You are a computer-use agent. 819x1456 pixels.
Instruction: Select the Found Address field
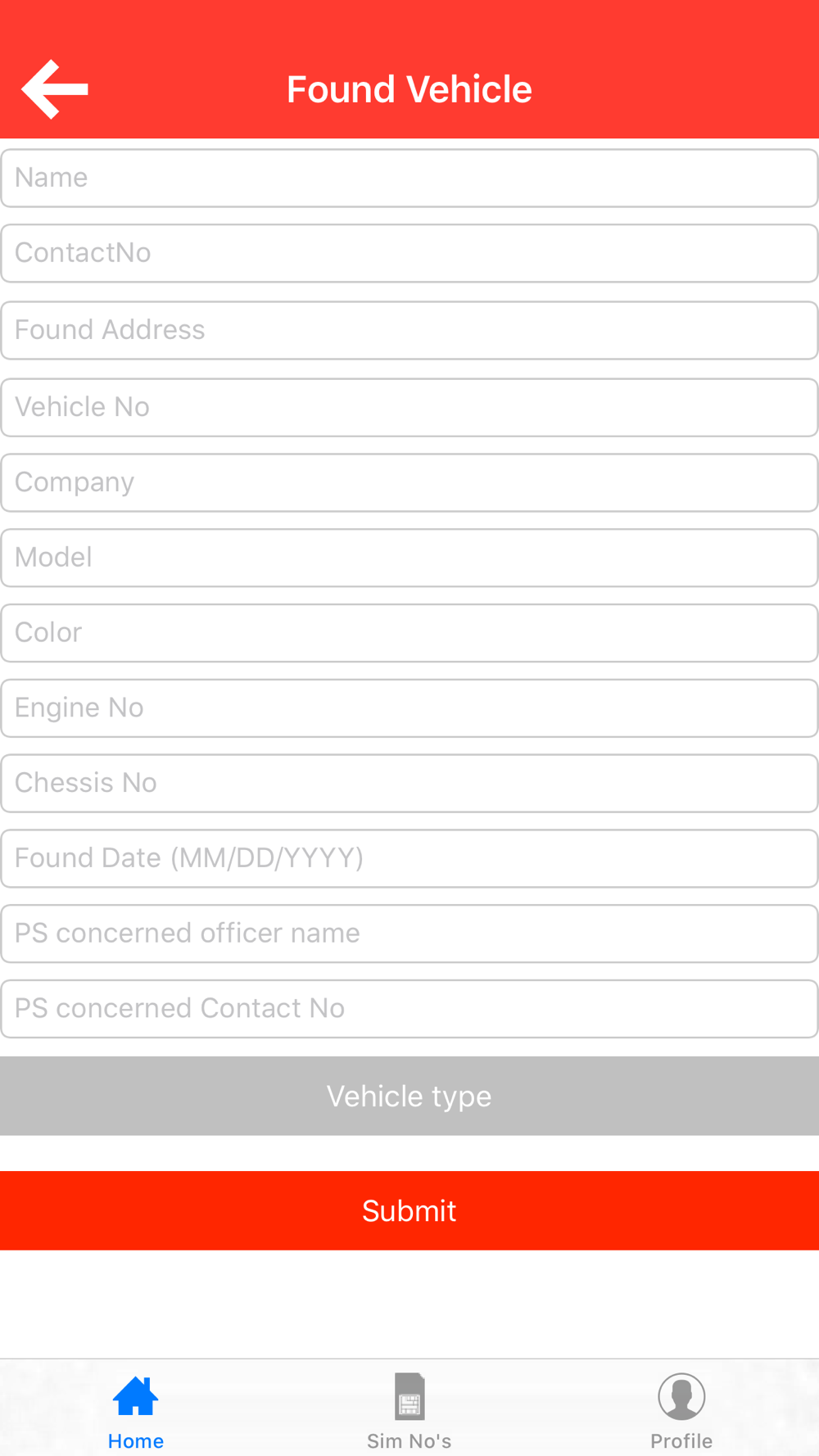pos(409,330)
